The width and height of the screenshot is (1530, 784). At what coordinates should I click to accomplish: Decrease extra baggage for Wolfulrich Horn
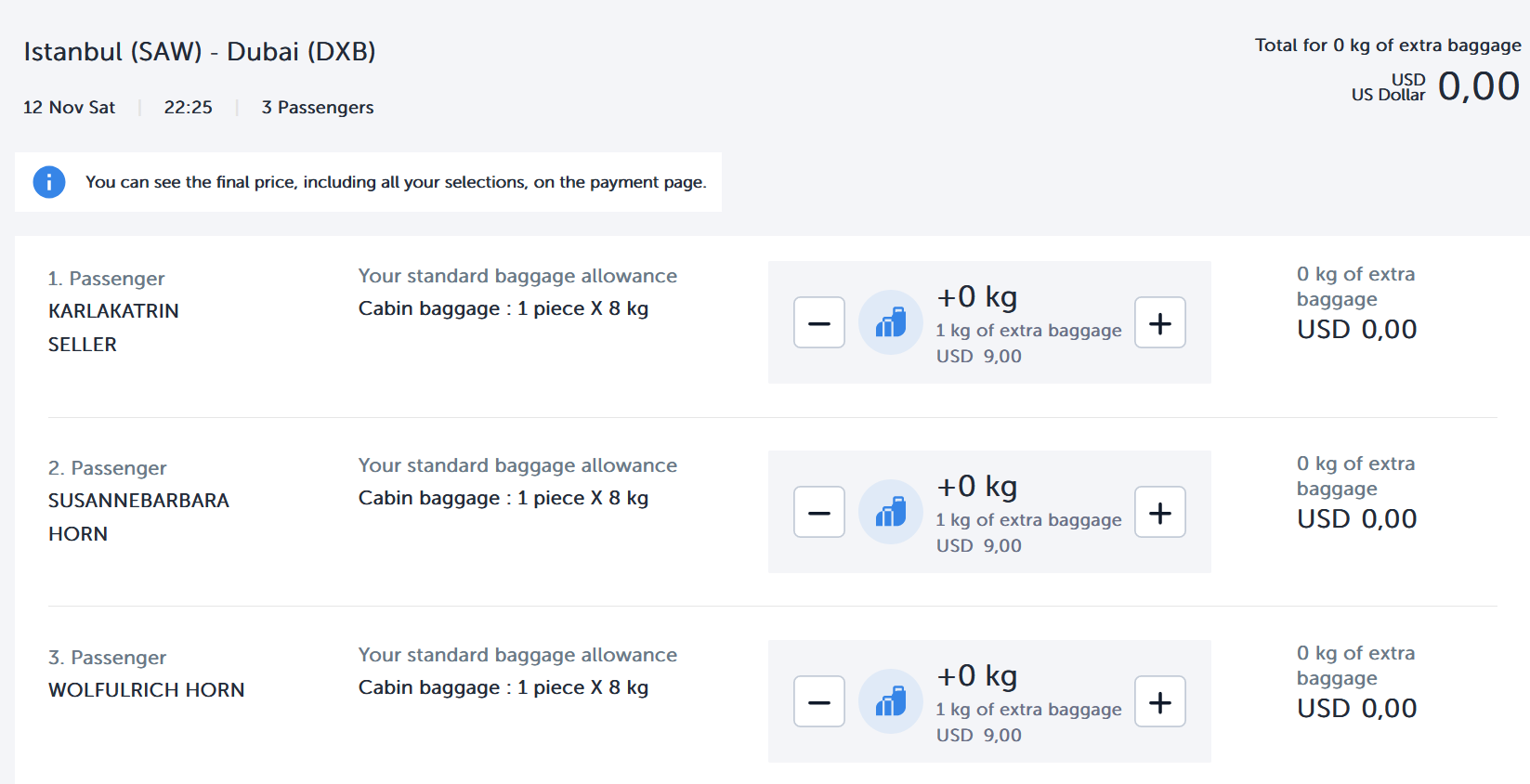[818, 701]
